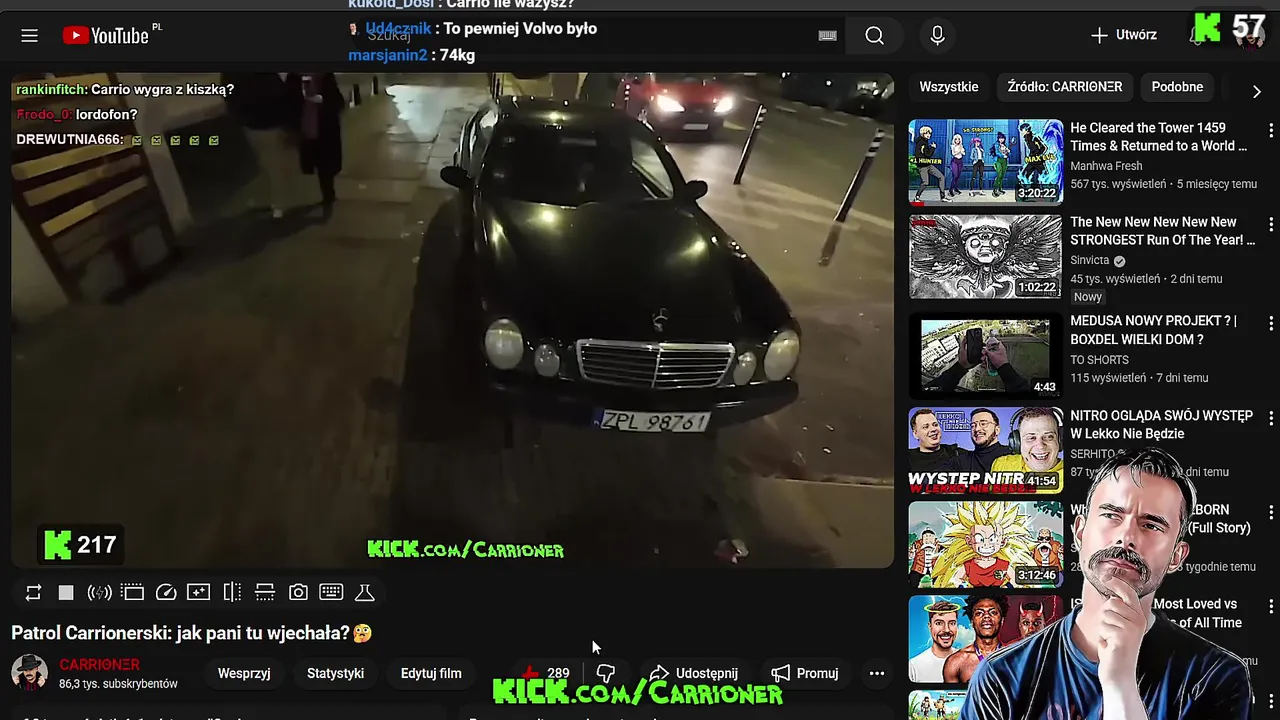Click the 115 wyświetleń 7 dni temu text
This screenshot has width=1280, height=720.
tap(1139, 378)
